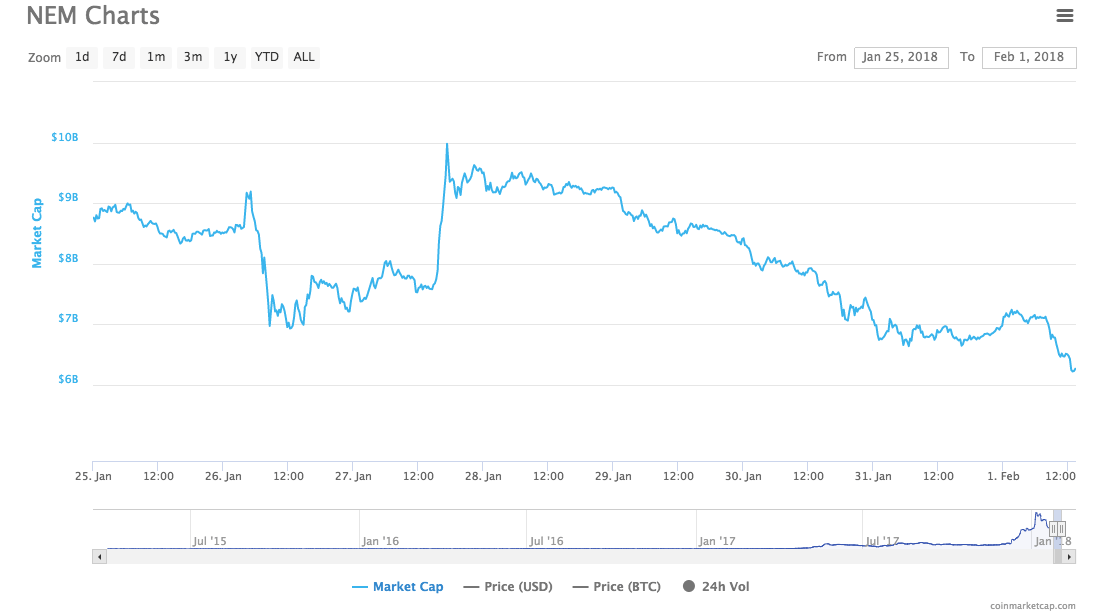Set zoom range to 7d
This screenshot has width=1111, height=614.
point(119,57)
